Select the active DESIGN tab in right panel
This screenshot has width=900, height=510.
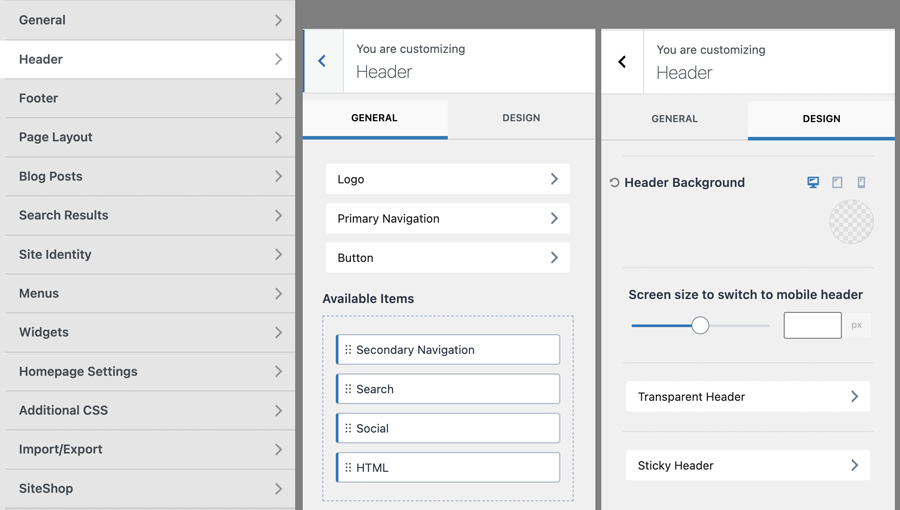821,119
